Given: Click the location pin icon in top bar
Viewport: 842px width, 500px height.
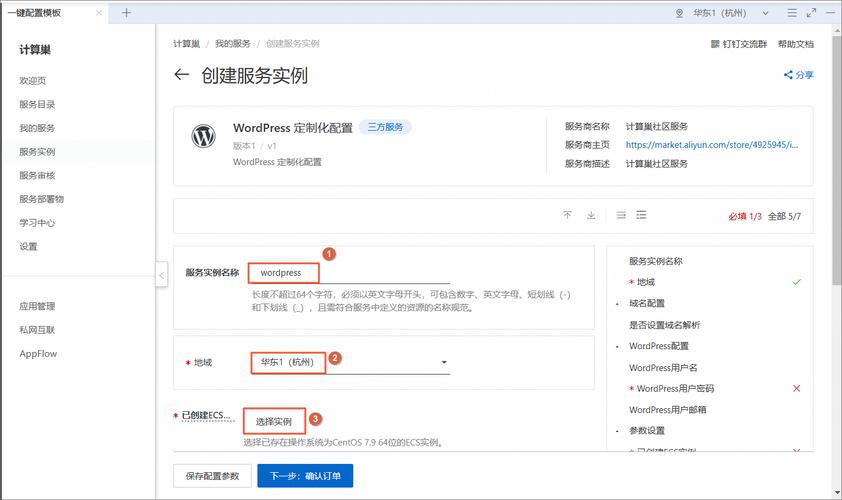Looking at the screenshot, I should pos(679,13).
